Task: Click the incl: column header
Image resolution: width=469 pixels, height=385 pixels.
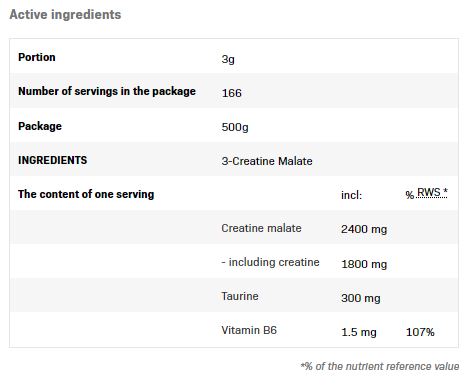Action: (x=351, y=195)
